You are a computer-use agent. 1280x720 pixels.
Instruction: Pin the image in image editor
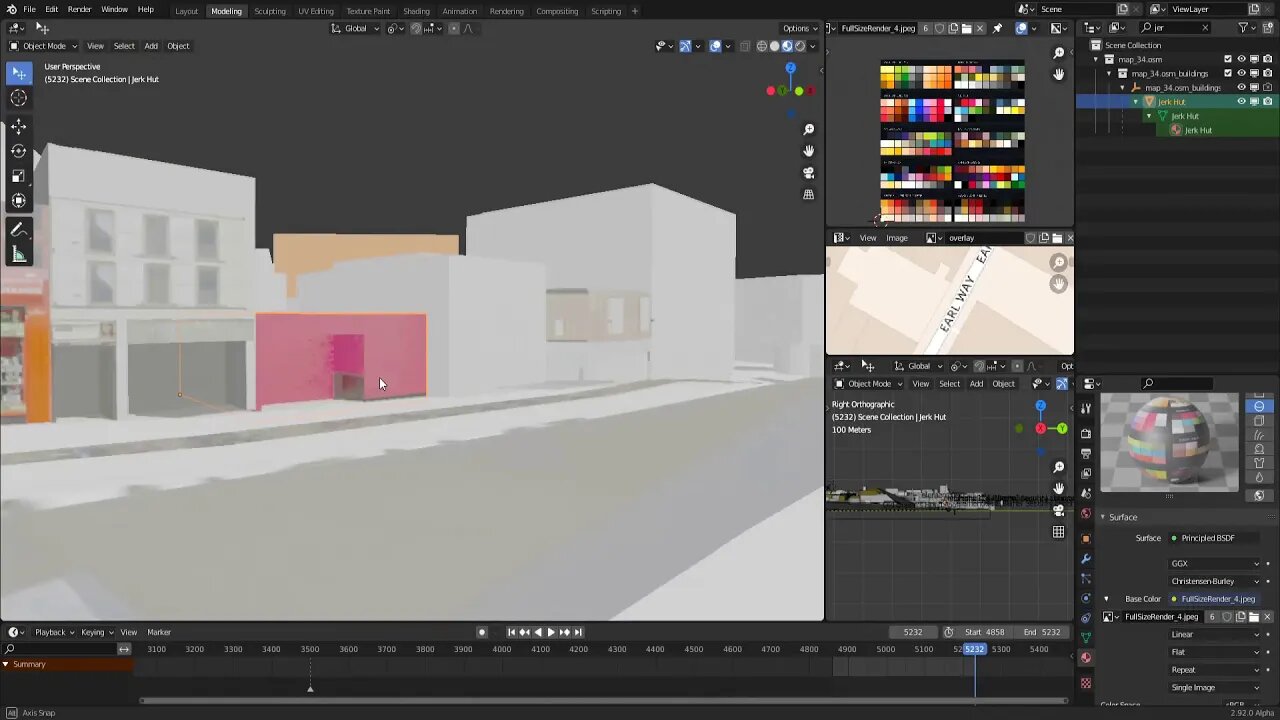pyautogui.click(x=997, y=28)
